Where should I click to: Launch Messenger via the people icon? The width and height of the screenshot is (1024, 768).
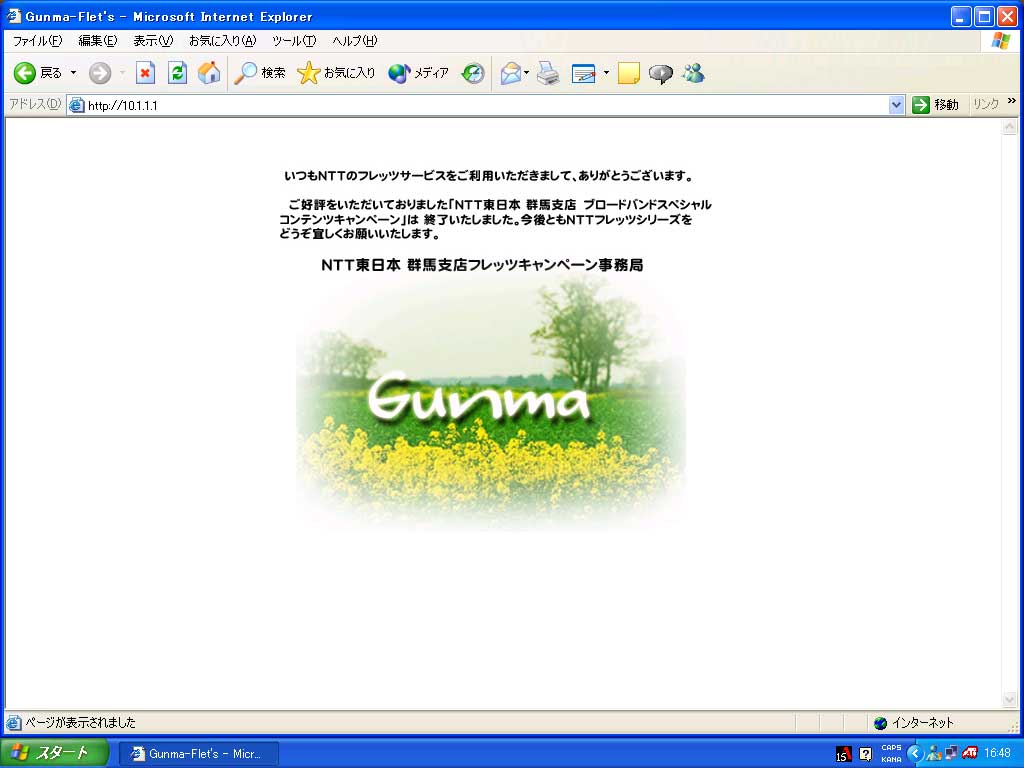coord(694,73)
